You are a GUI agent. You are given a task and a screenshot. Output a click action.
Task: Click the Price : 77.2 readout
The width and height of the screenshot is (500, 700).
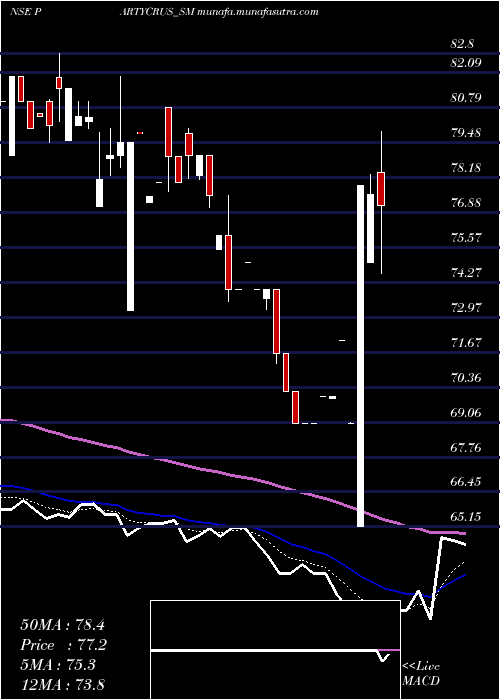click(63, 645)
